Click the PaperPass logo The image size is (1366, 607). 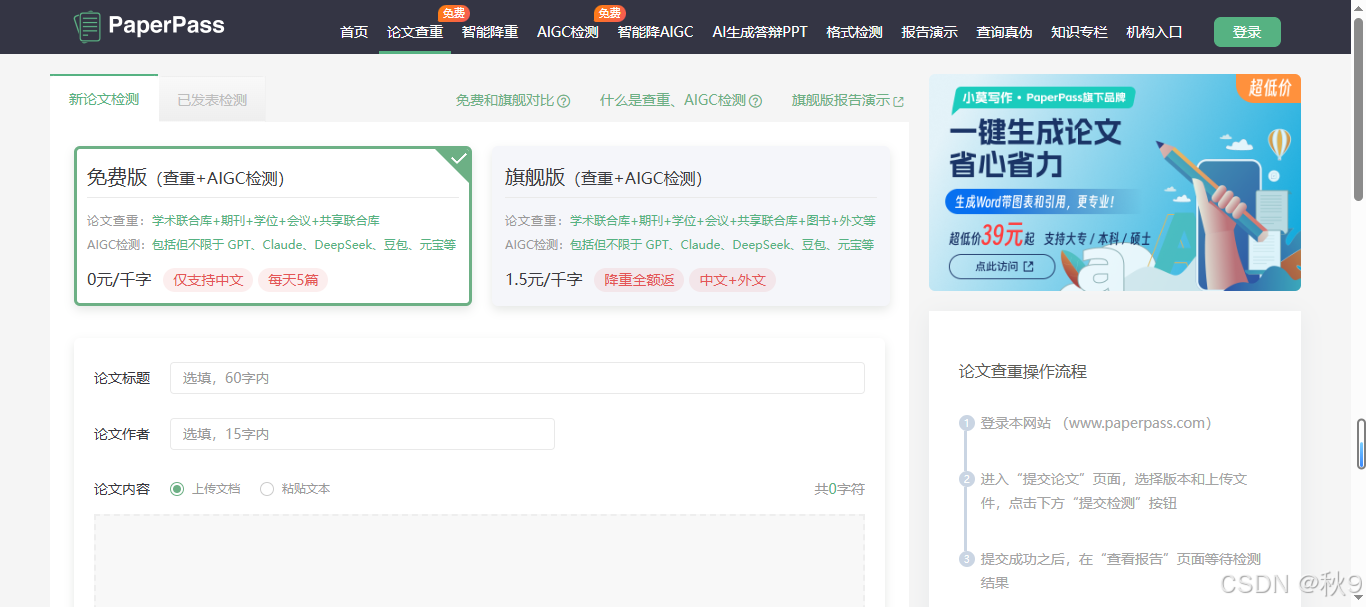(150, 26)
